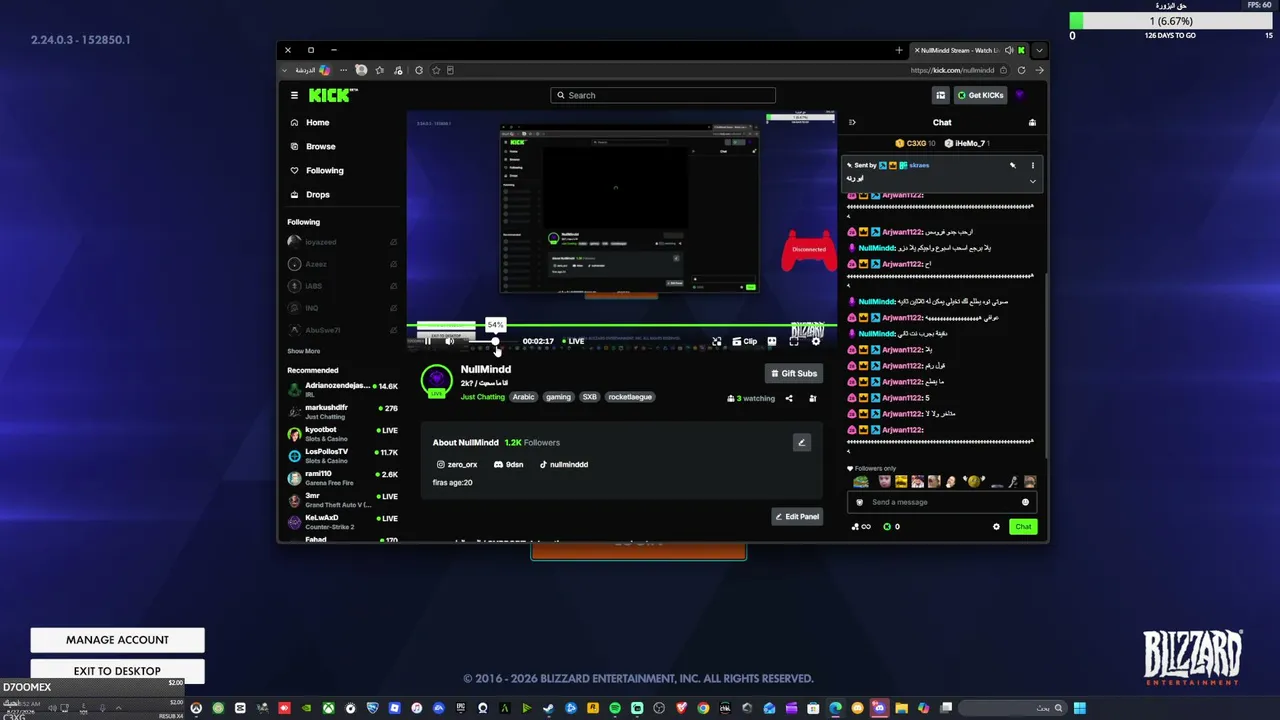Image resolution: width=1280 pixels, height=720 pixels.
Task: Open the browser three-dot menu
Action: (x=343, y=70)
